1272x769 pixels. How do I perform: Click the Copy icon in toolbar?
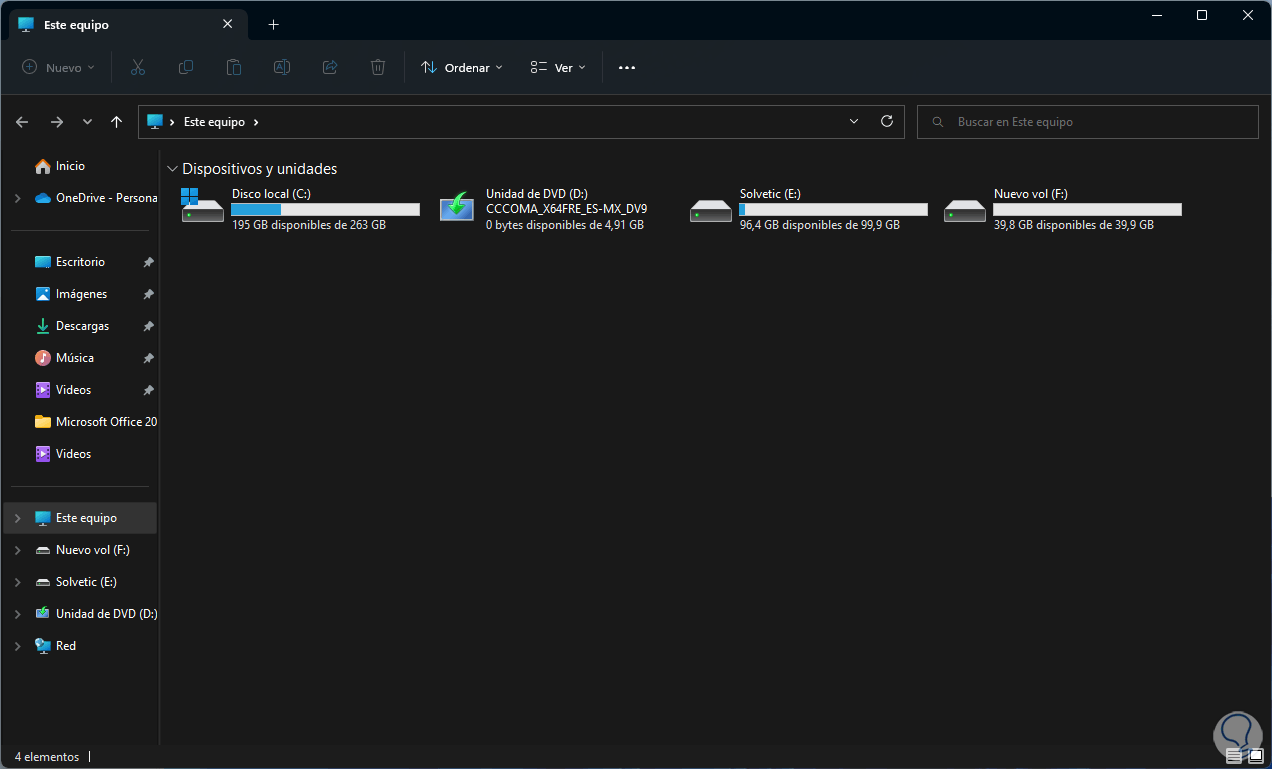pyautogui.click(x=186, y=67)
